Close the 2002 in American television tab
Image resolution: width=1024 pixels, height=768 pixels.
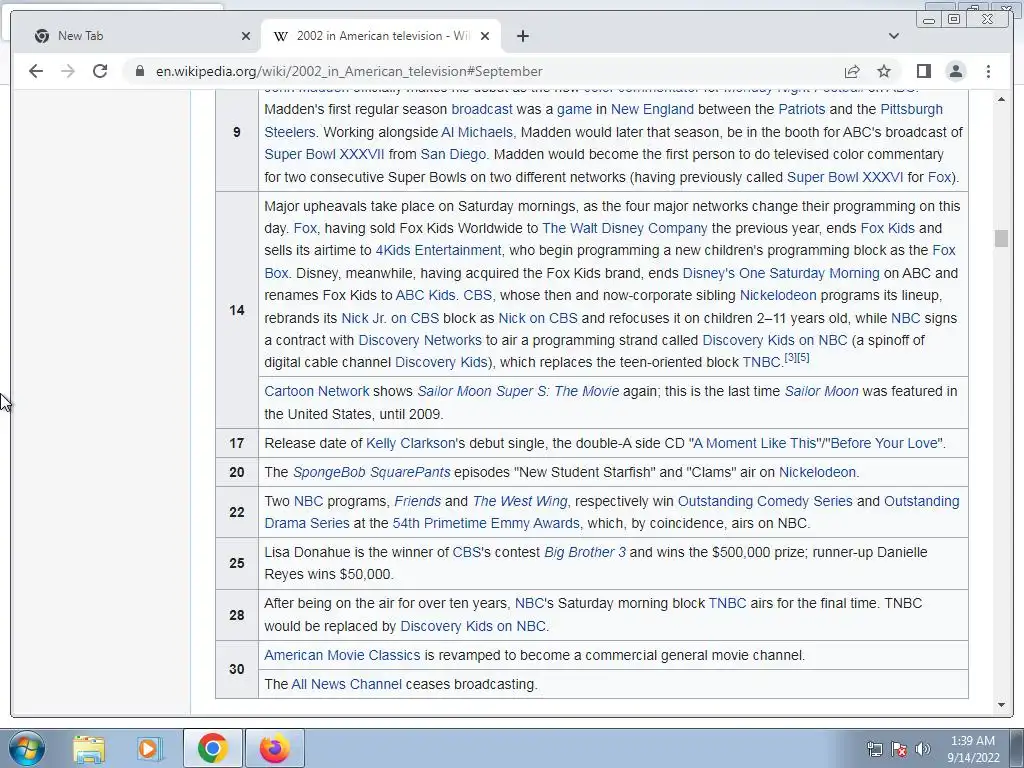click(485, 36)
